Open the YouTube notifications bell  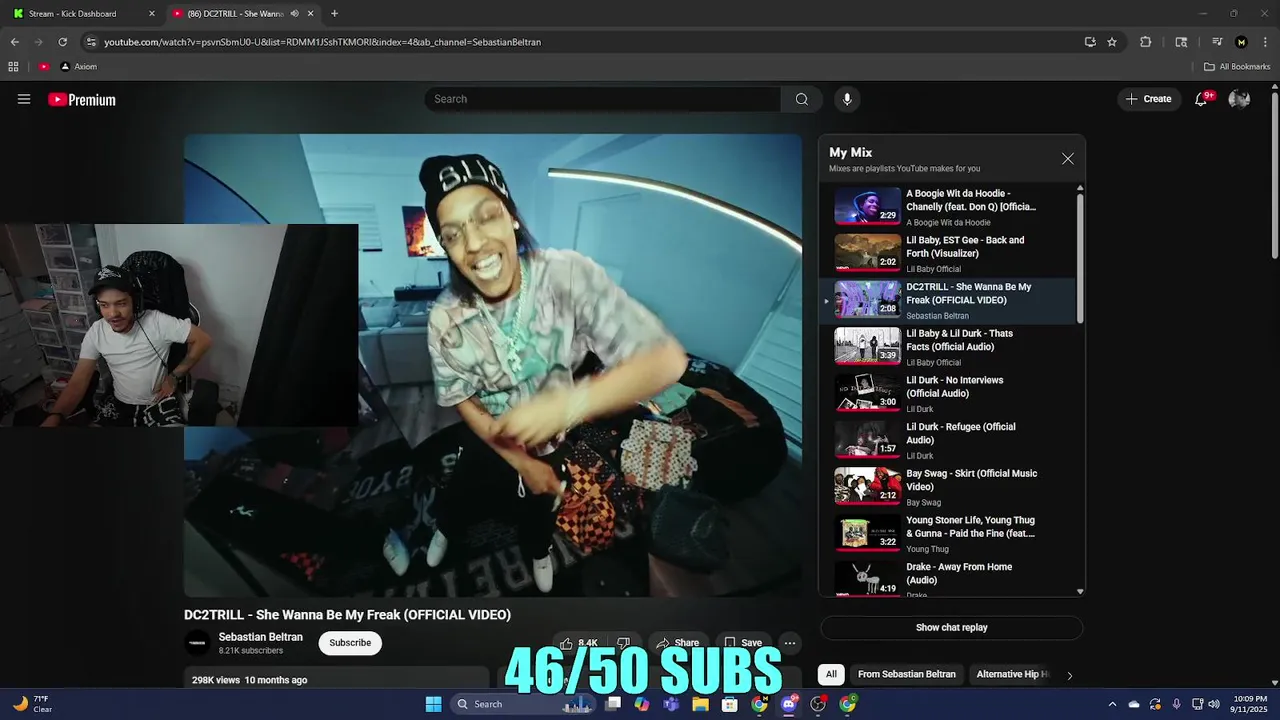point(1202,99)
